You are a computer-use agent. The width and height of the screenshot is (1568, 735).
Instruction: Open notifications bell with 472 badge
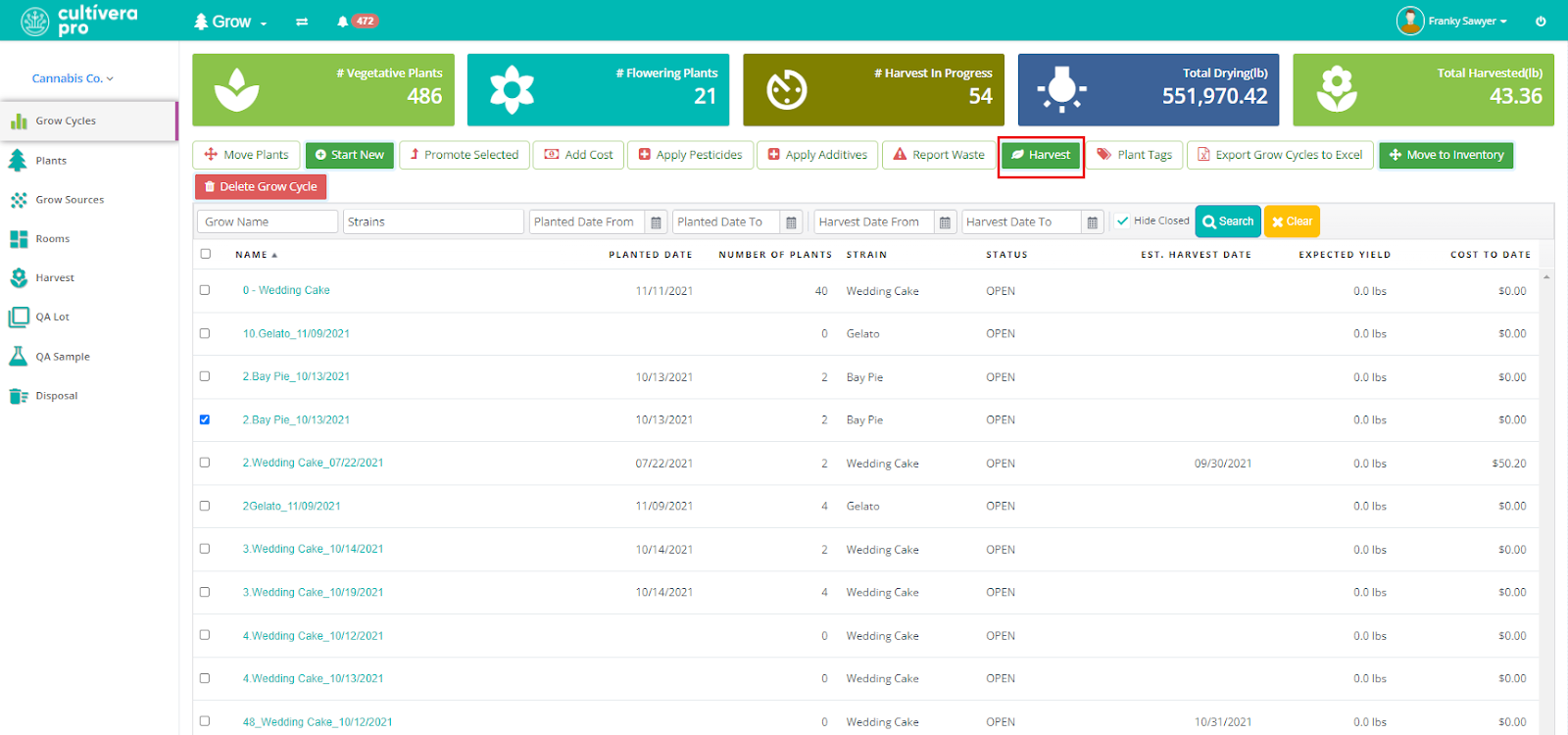[358, 21]
